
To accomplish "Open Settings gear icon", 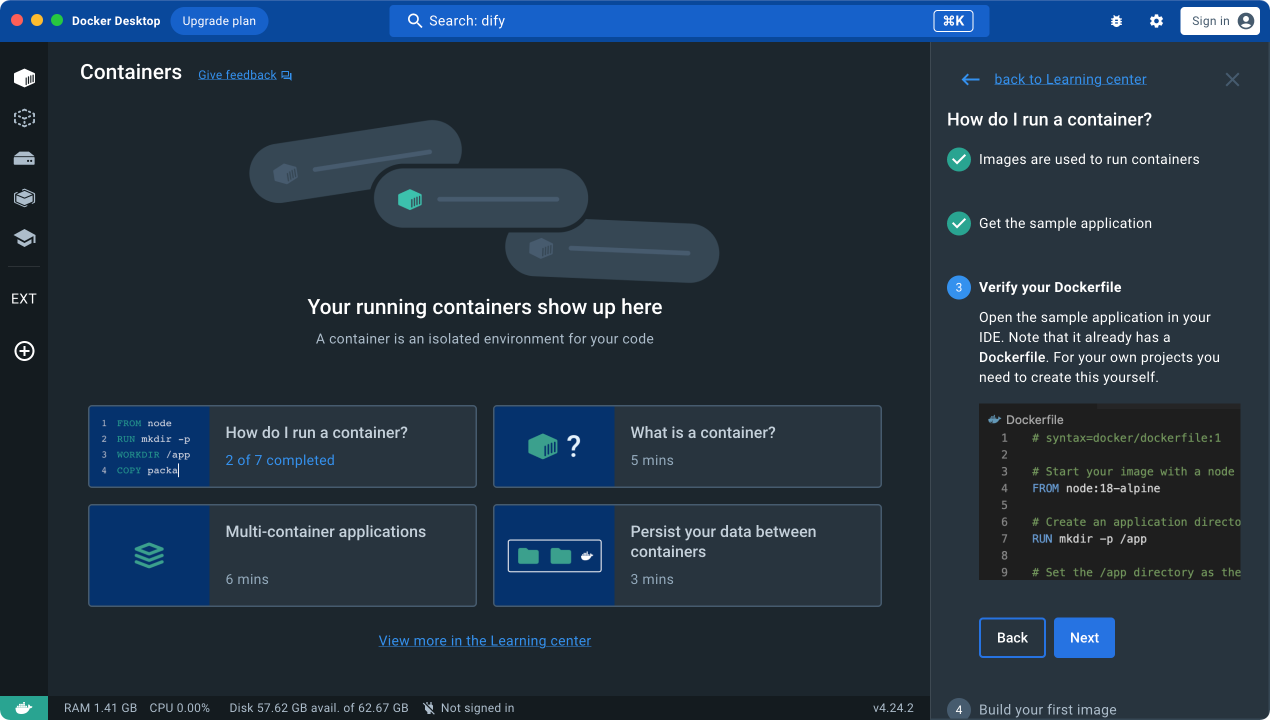I will pos(1156,21).
